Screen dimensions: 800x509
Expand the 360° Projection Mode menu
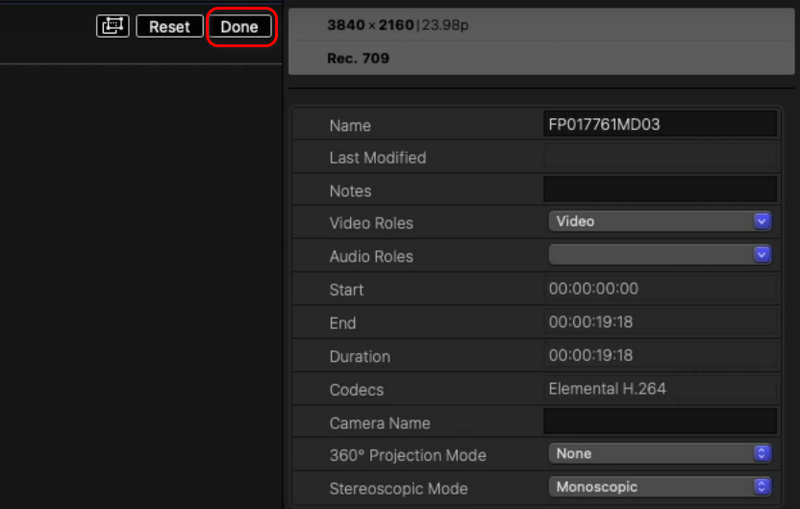click(x=660, y=454)
